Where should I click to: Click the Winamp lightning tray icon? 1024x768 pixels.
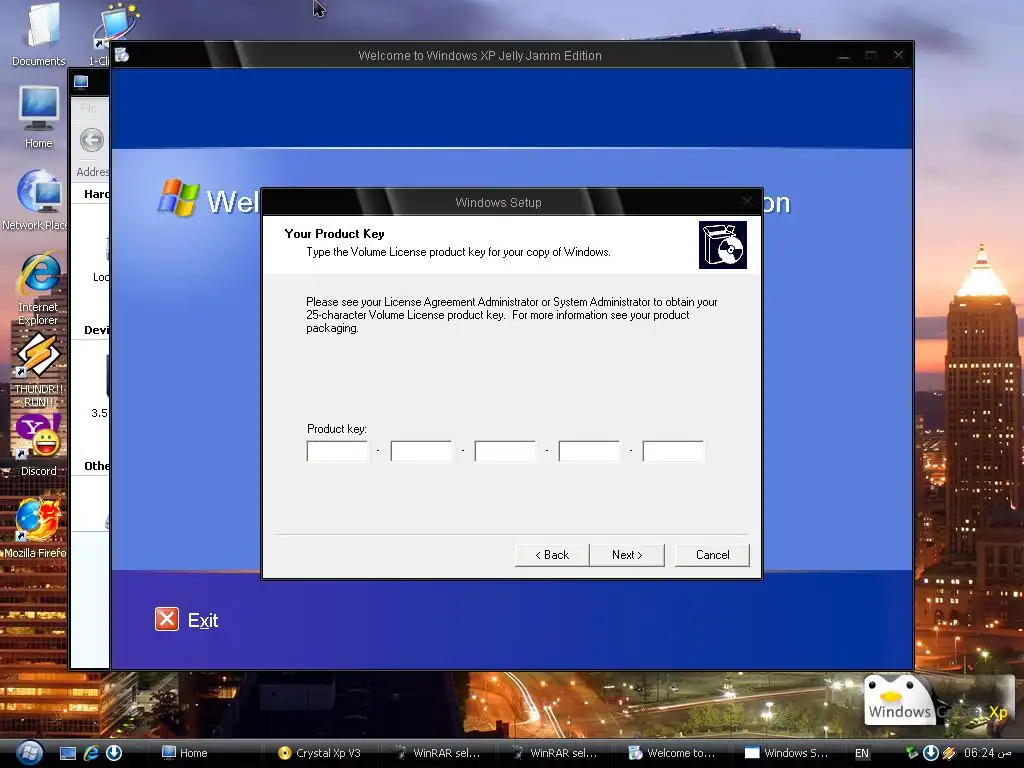pos(950,753)
